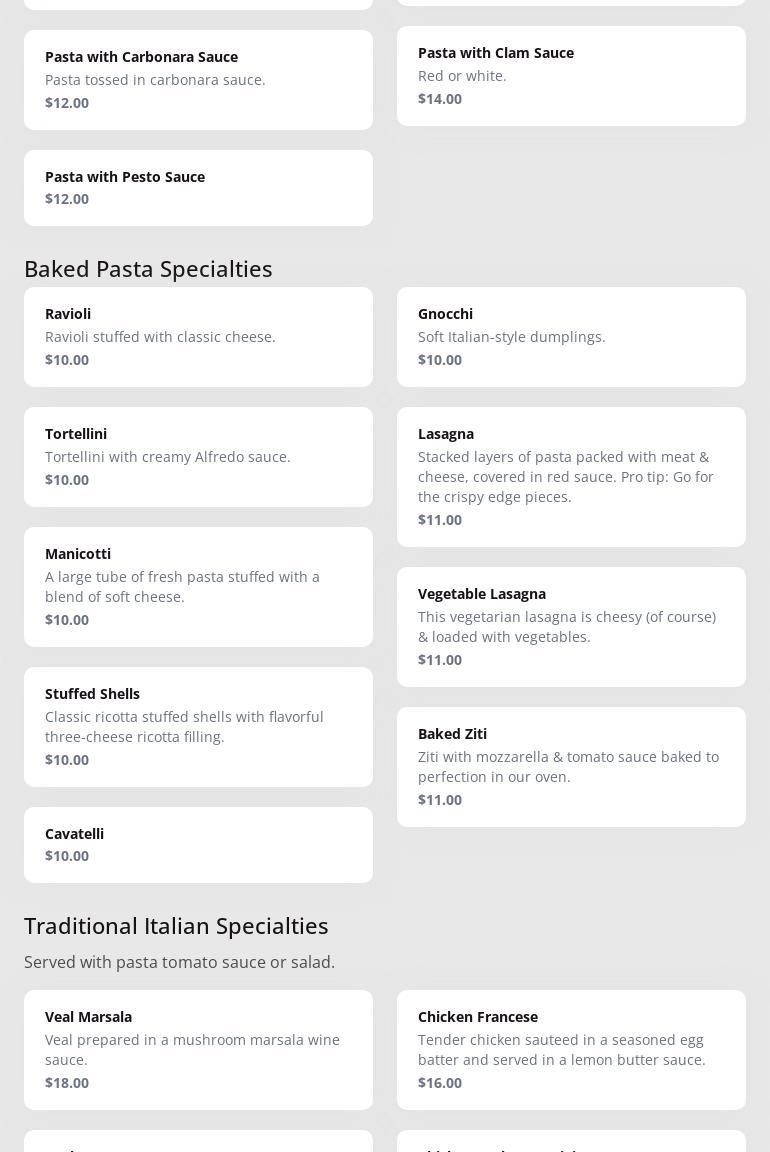Choose the Pasta with Clam Sauce card
Screen dimensions: 770x1152
coord(571,76)
